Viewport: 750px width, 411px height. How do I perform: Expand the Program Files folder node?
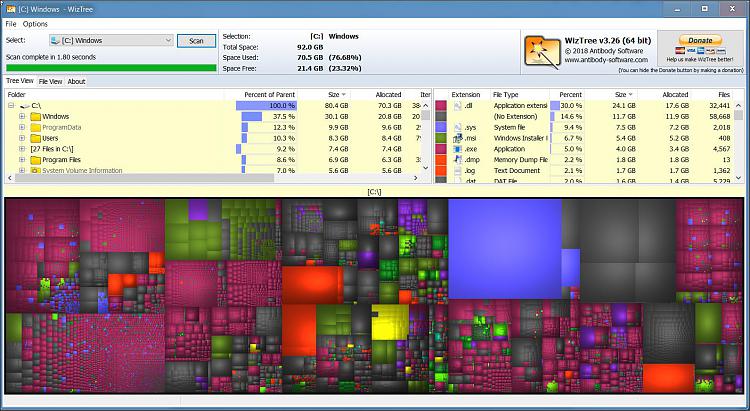click(22, 160)
